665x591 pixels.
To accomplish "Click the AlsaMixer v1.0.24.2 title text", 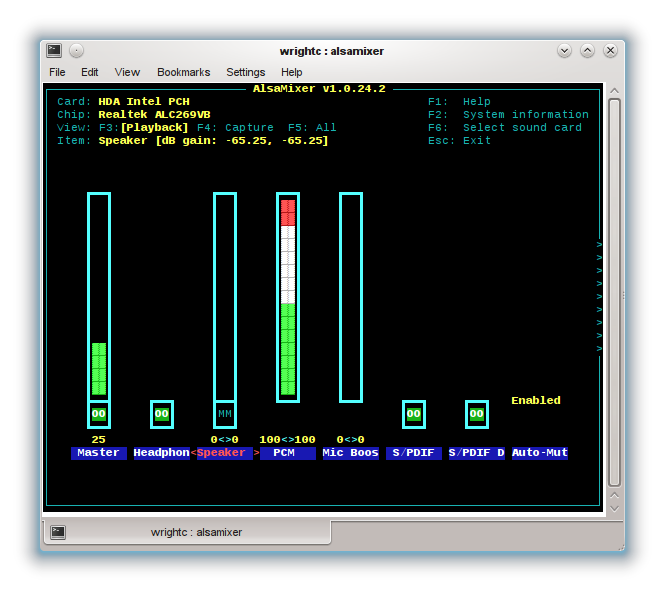I will pos(319,89).
